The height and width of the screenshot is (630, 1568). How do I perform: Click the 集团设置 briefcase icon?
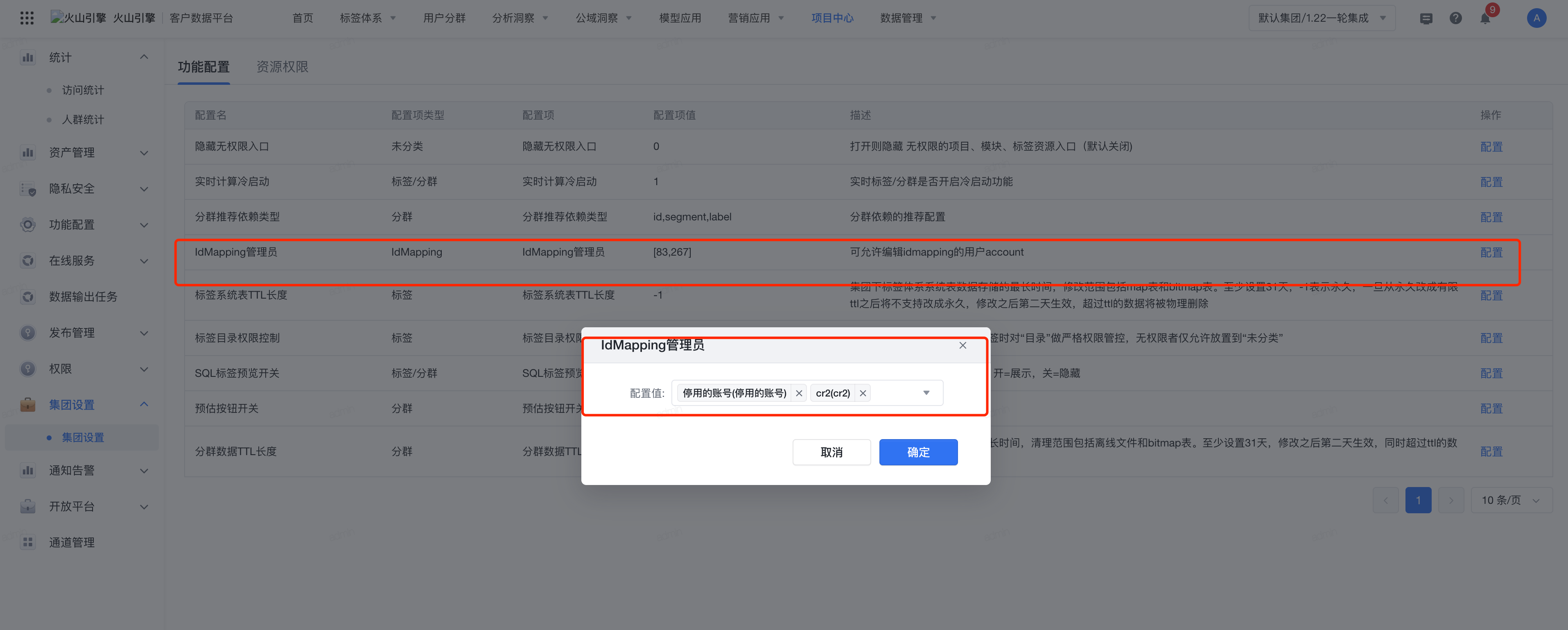(x=27, y=405)
